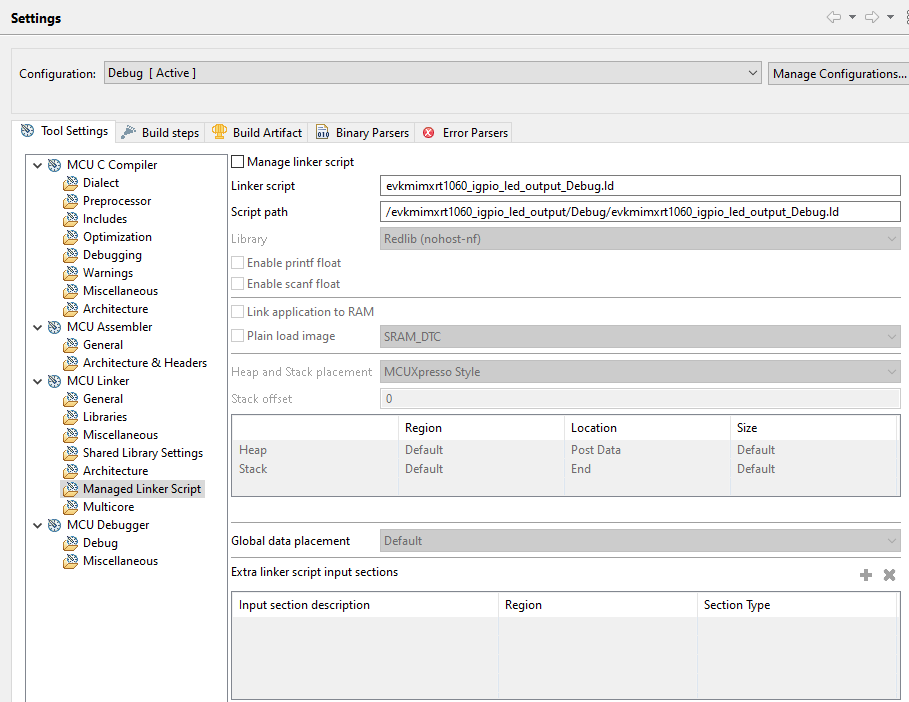Toggle the Enable printf float checkbox
Viewport: 909px width, 702px height.
[238, 263]
